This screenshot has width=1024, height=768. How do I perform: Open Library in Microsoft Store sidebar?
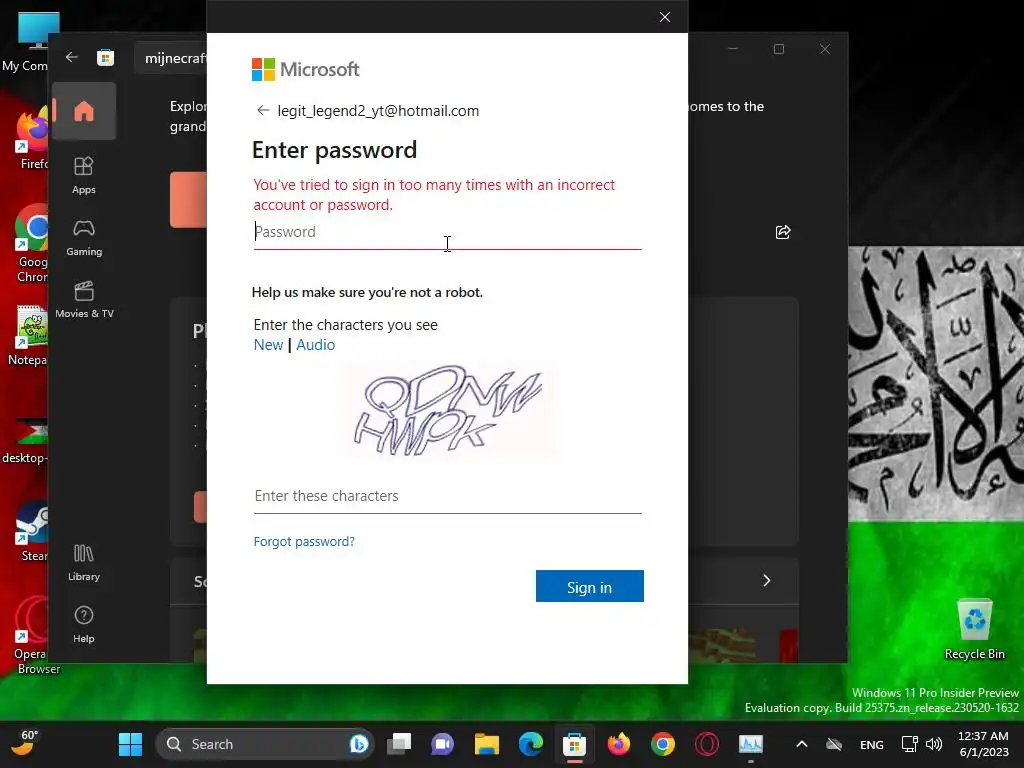(x=84, y=562)
